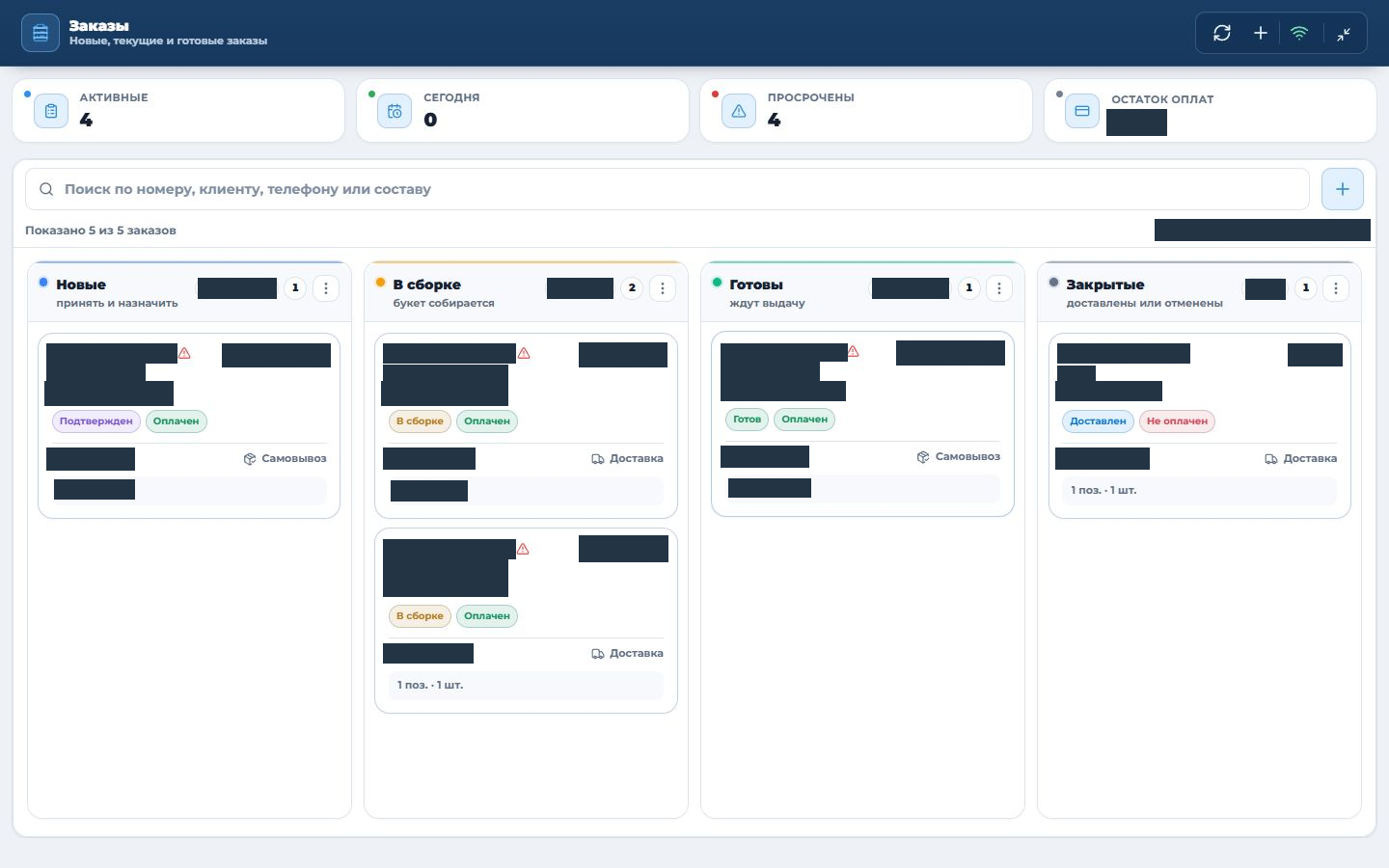Click the Активные clipboard stat icon
This screenshot has height=868, width=1389.
tap(51, 111)
